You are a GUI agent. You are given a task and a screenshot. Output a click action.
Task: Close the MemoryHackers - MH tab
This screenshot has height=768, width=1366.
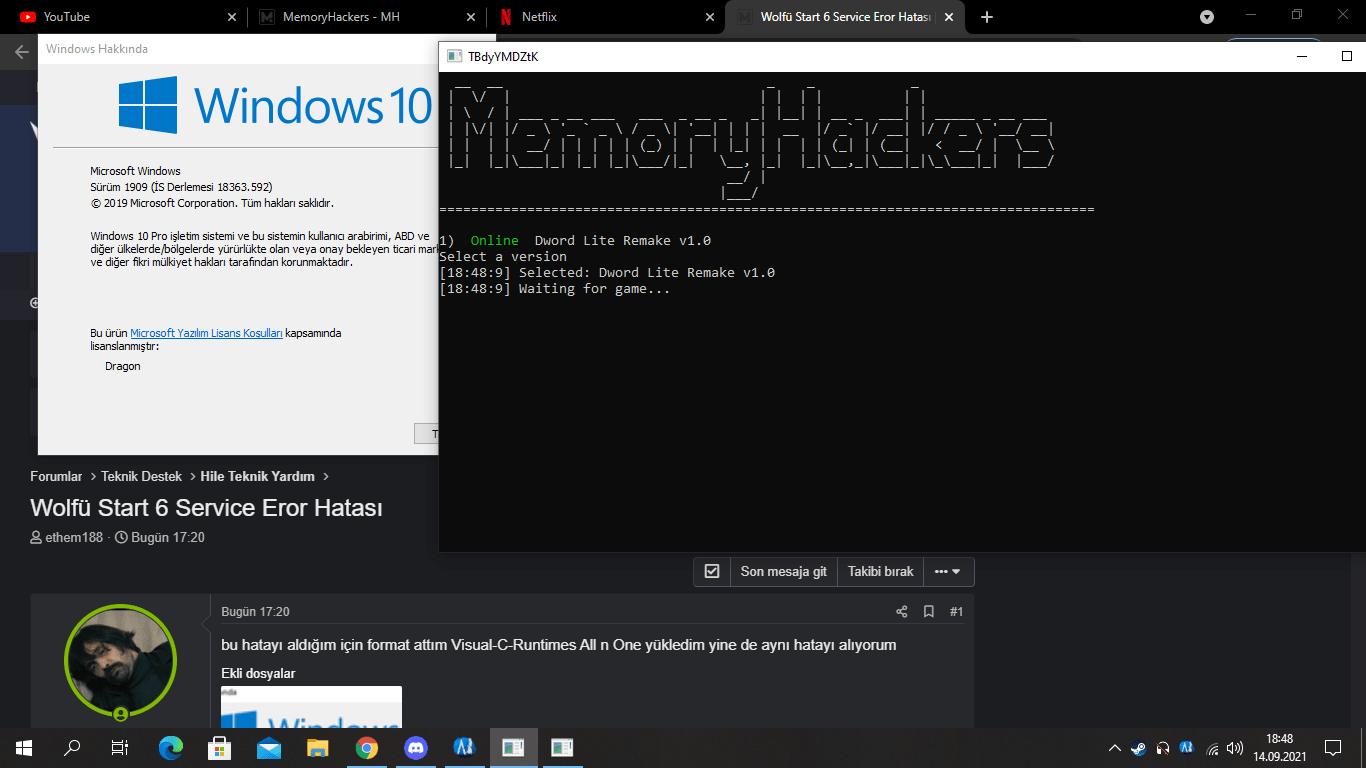(472, 17)
